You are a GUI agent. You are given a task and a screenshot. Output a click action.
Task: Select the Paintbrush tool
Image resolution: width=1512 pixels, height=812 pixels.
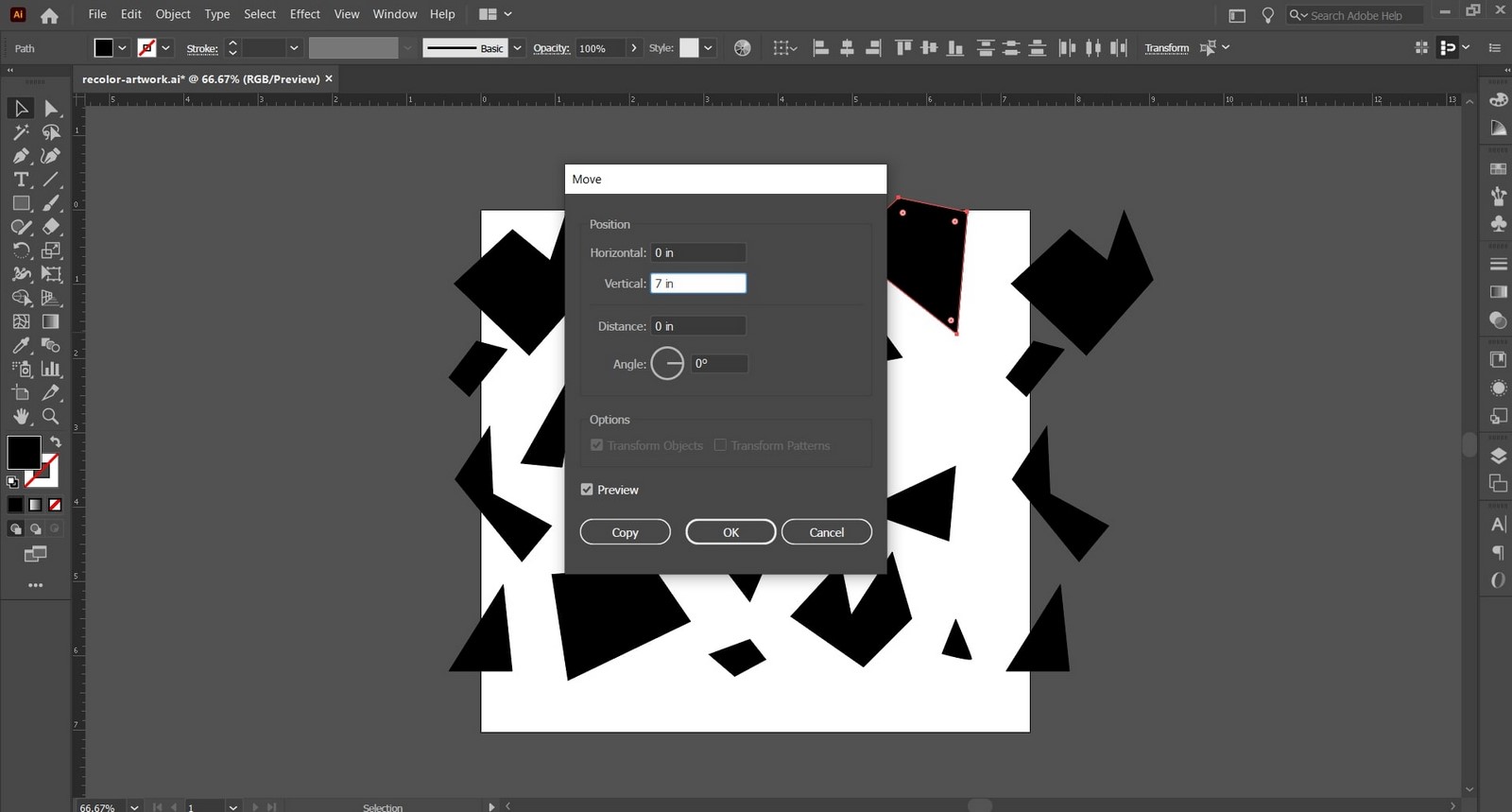pos(51,203)
